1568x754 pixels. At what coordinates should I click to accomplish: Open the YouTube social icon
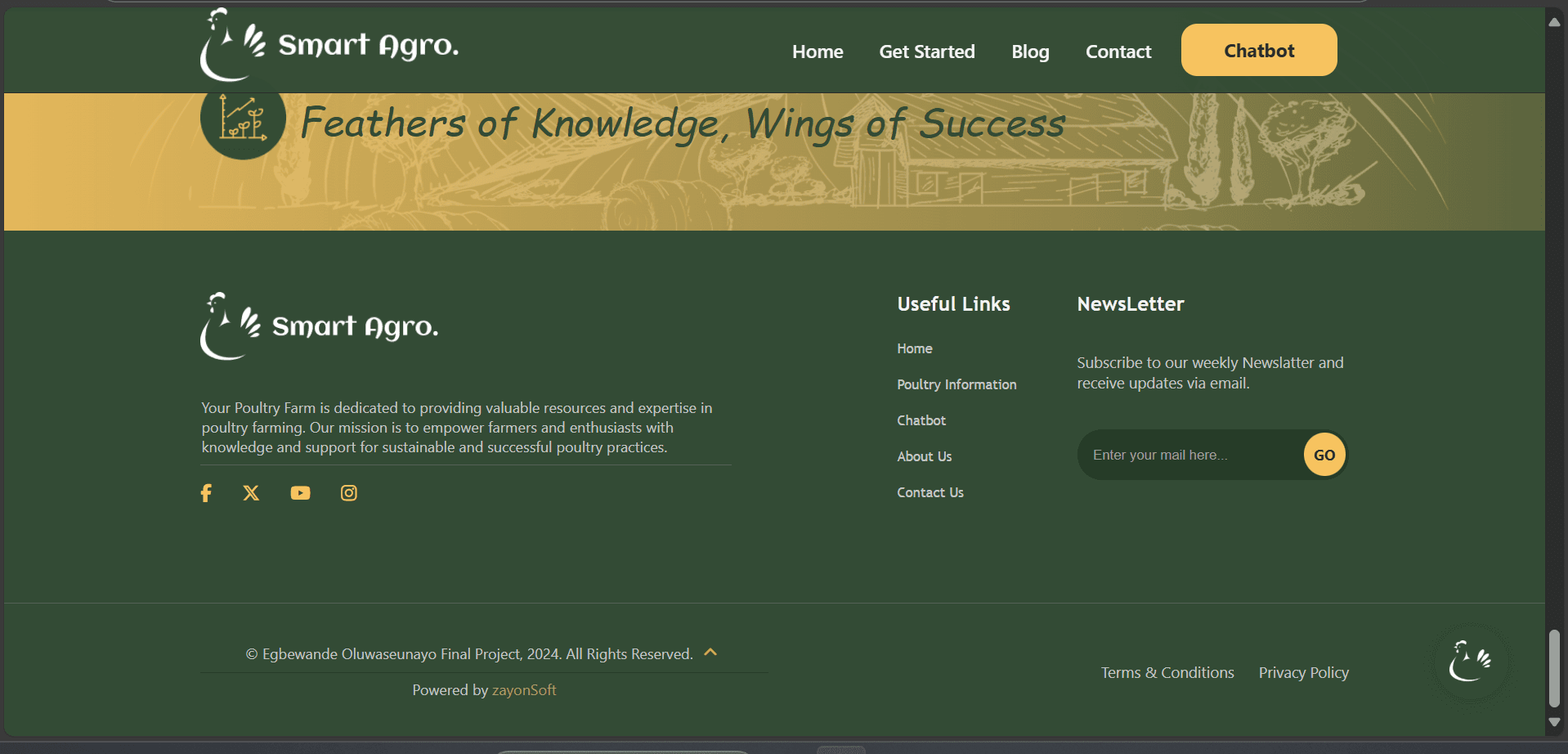point(300,493)
